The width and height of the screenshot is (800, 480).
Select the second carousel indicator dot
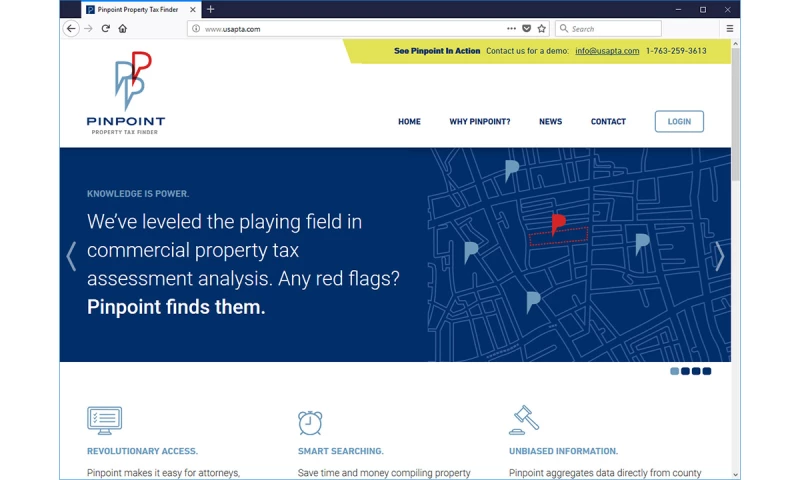pos(685,371)
